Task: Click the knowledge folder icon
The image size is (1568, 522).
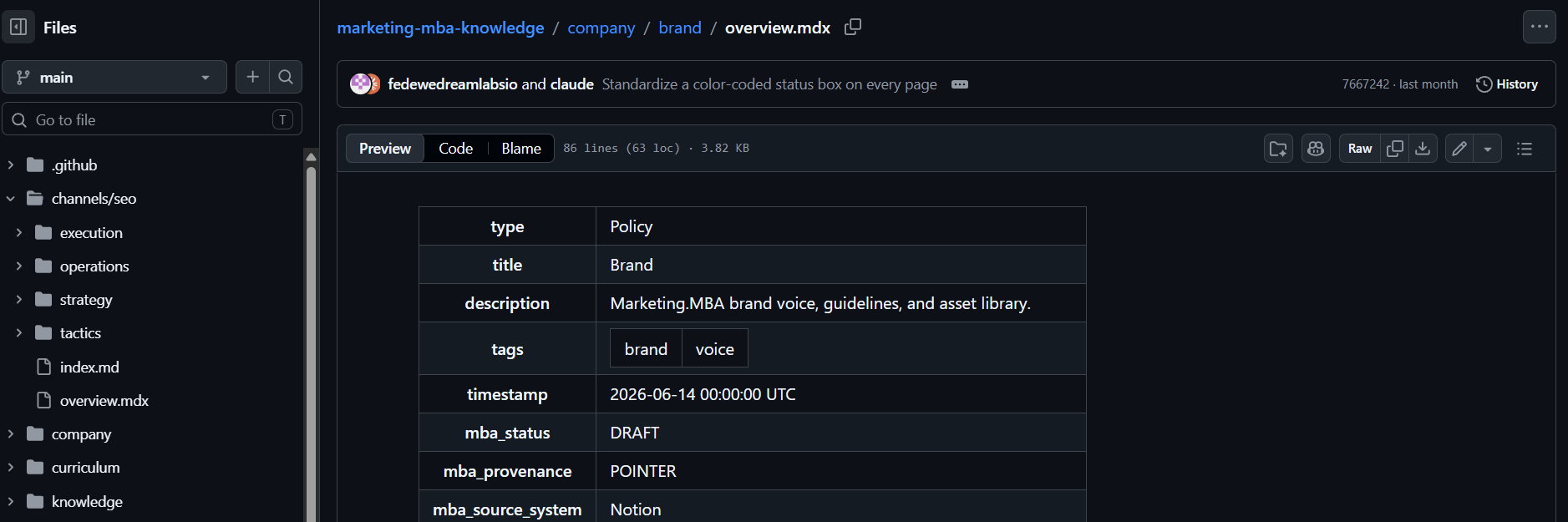Action: (x=35, y=502)
